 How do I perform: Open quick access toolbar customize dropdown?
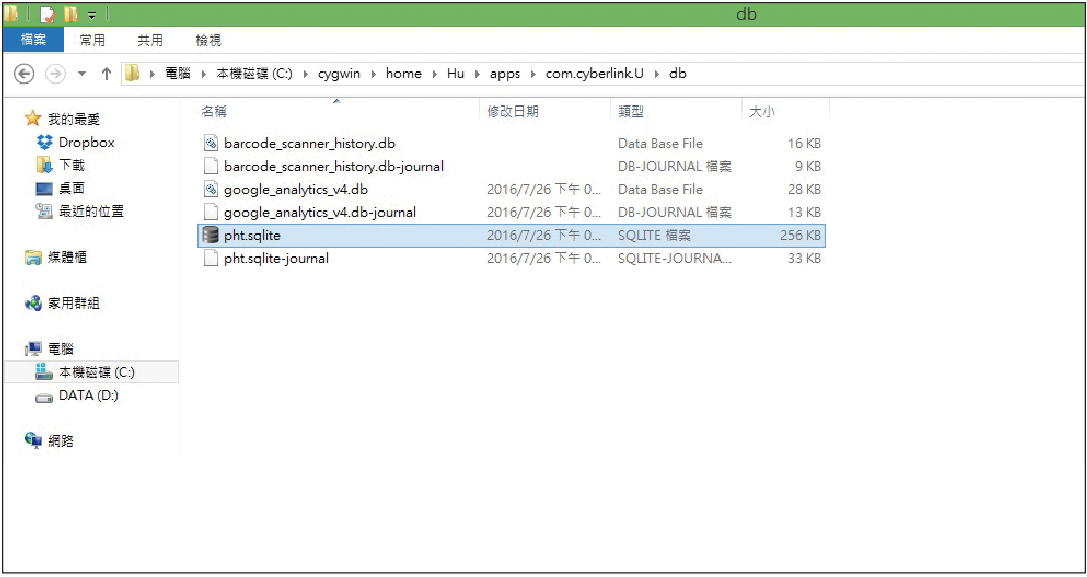92,15
